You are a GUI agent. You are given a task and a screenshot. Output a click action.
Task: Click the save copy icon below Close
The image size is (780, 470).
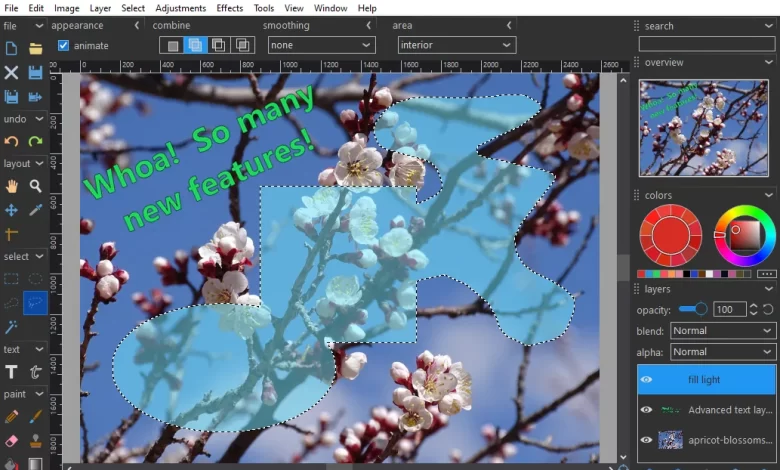11,96
